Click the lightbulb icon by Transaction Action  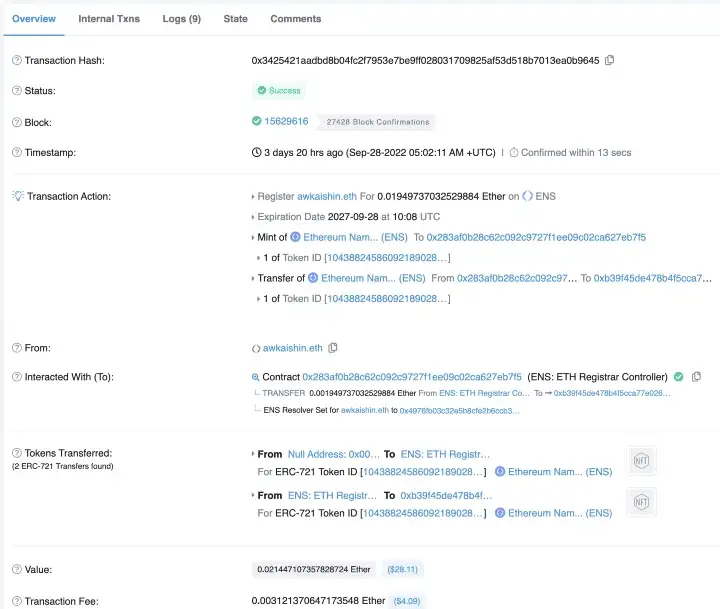click(17, 196)
